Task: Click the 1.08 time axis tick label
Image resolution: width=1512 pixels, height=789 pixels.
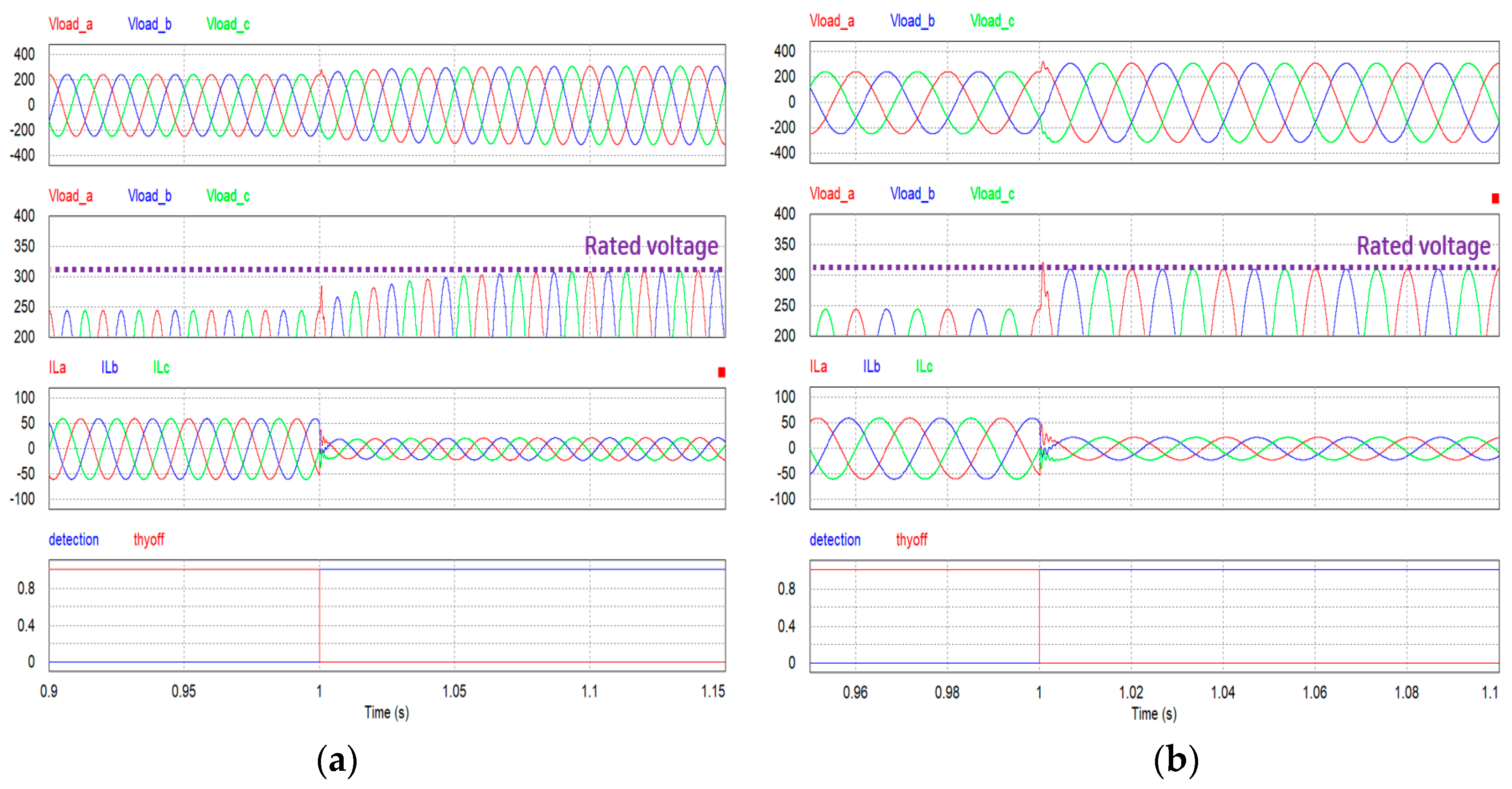Action: coord(1406,693)
